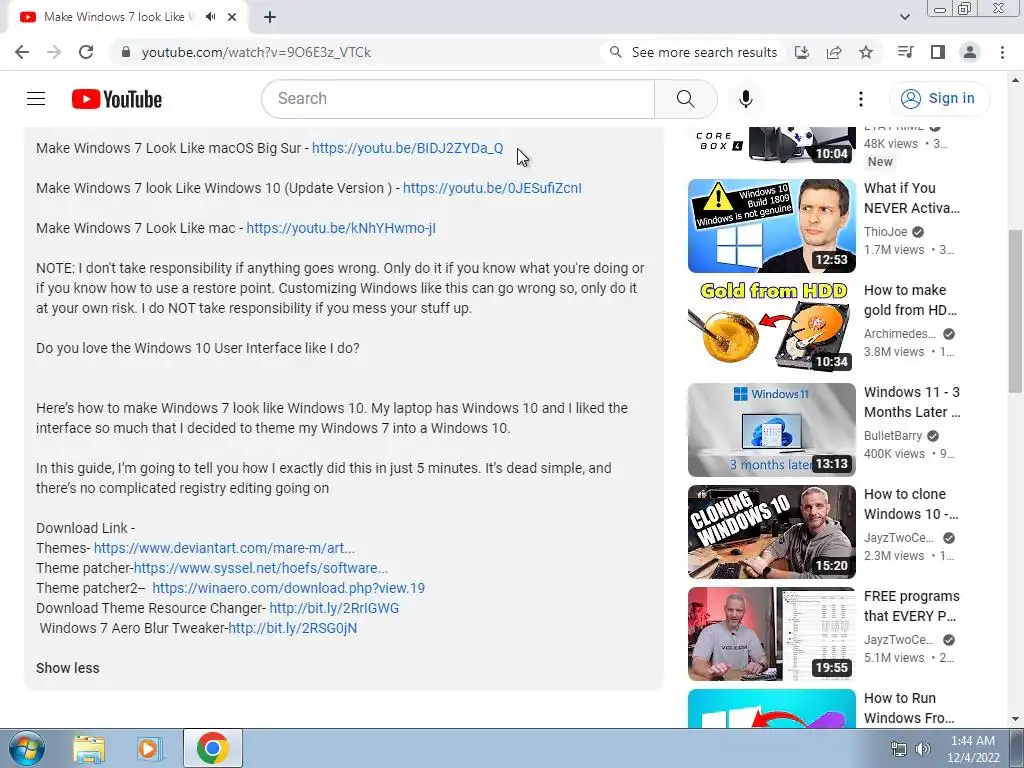View site info via the padlock icon
The width and height of the screenshot is (1024, 768).
126,52
